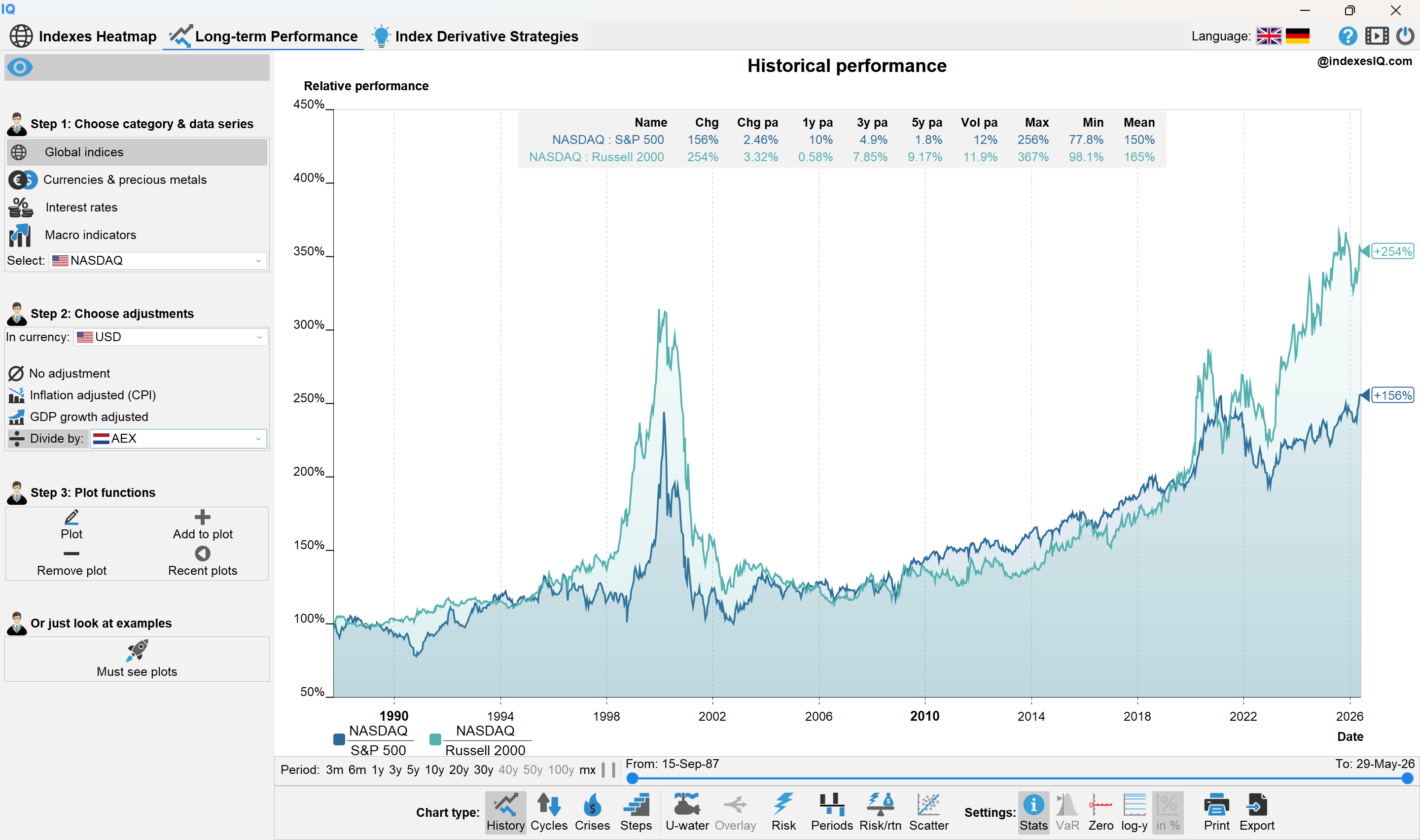Click the Export icon

tap(1257, 812)
